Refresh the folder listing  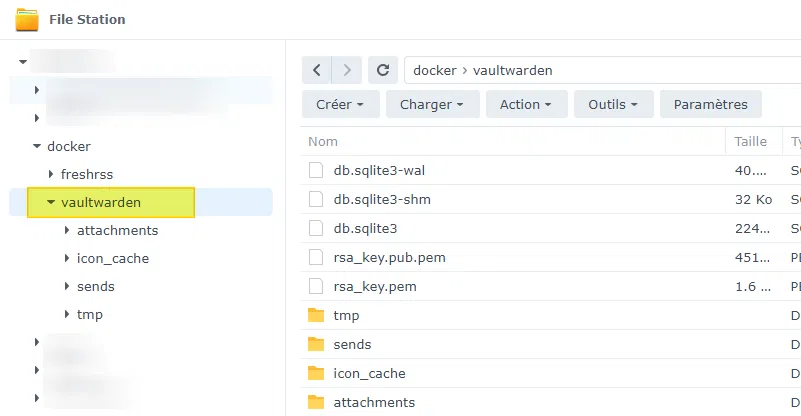click(383, 70)
